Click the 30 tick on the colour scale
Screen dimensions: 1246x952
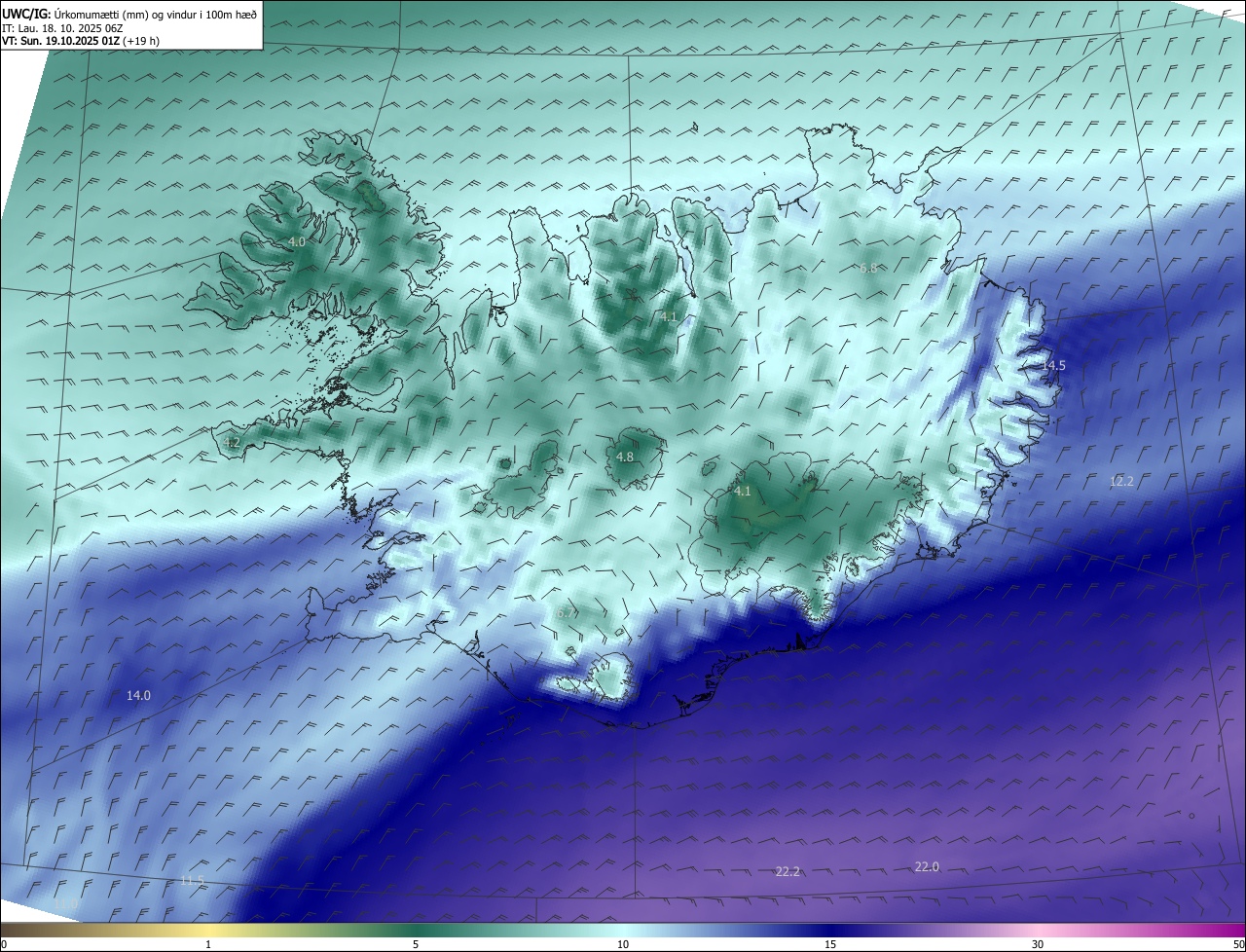[1038, 944]
